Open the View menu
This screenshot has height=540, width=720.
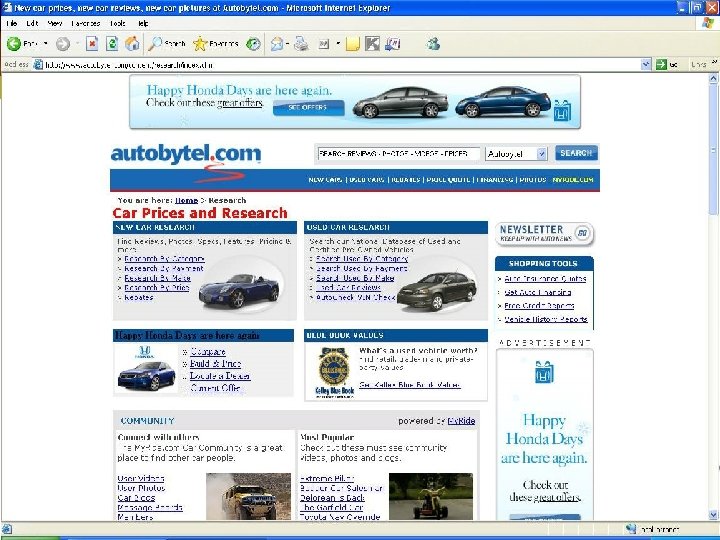tap(55, 23)
